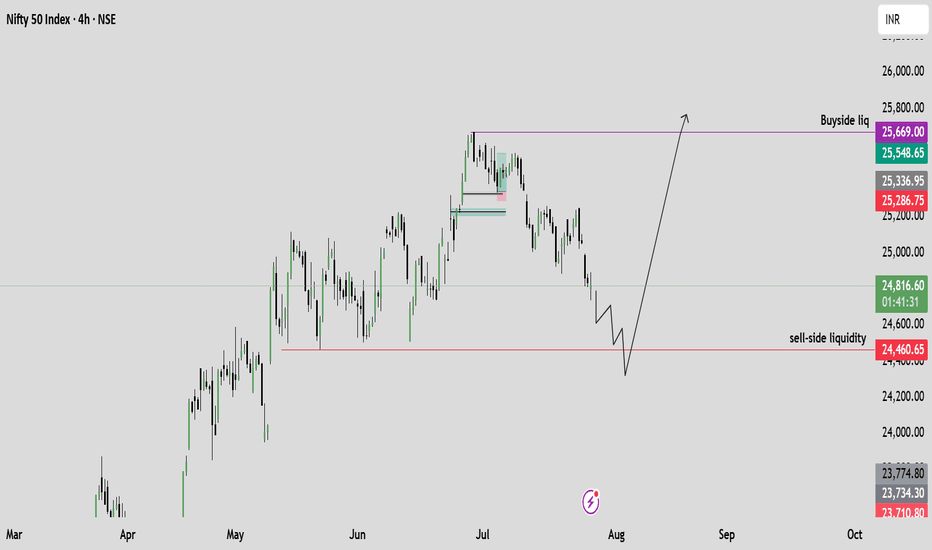Select the Buyside liq text annotation

[844, 121]
